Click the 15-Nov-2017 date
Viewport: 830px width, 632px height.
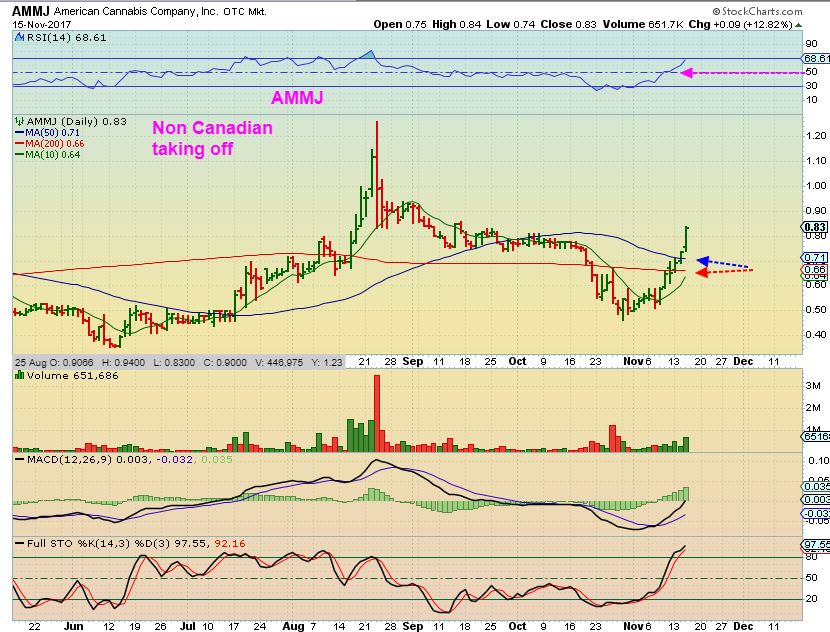click(x=42, y=24)
